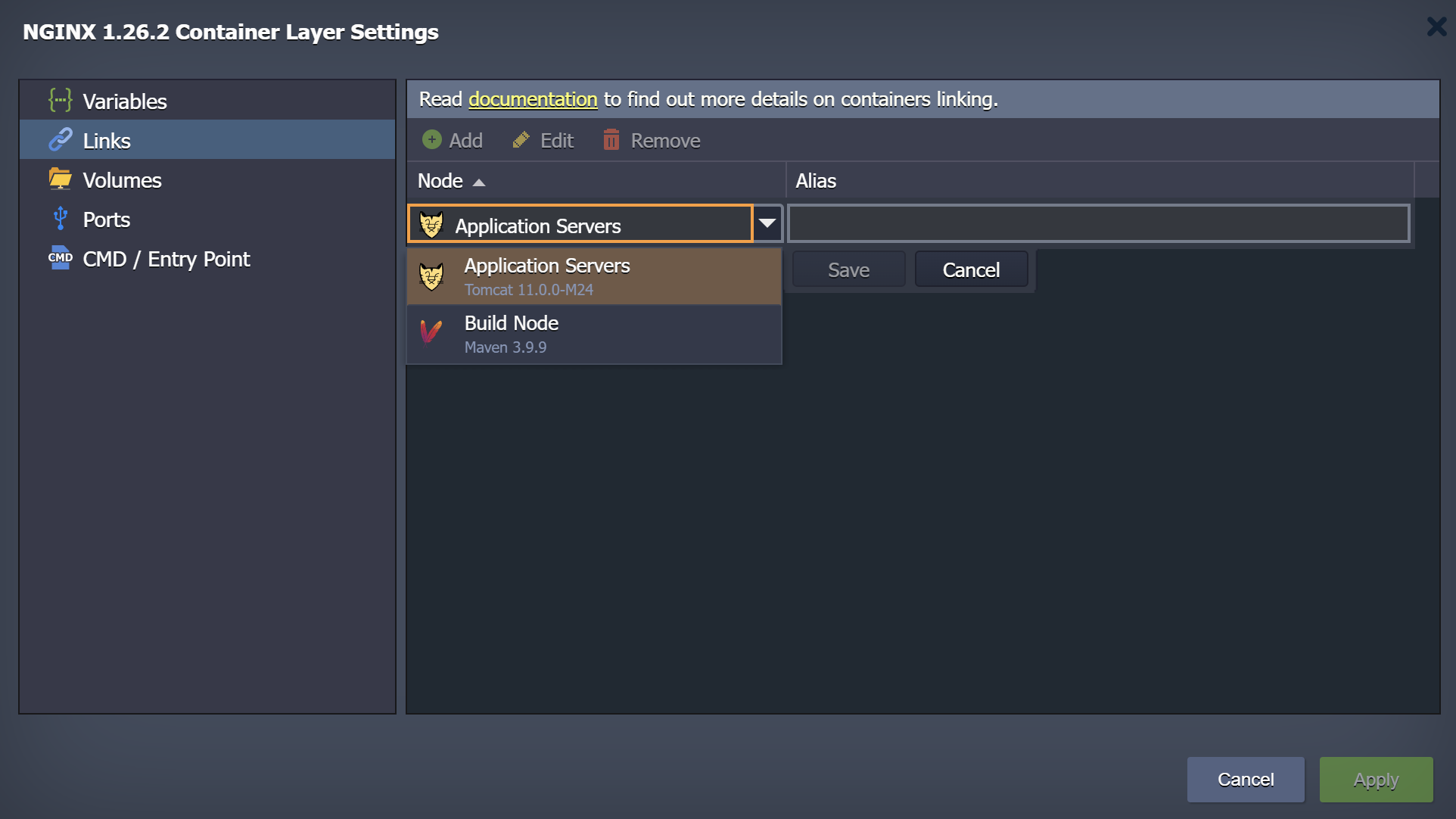Image resolution: width=1456 pixels, height=819 pixels.
Task: Expand the Node dropdown selector
Action: pos(768,225)
